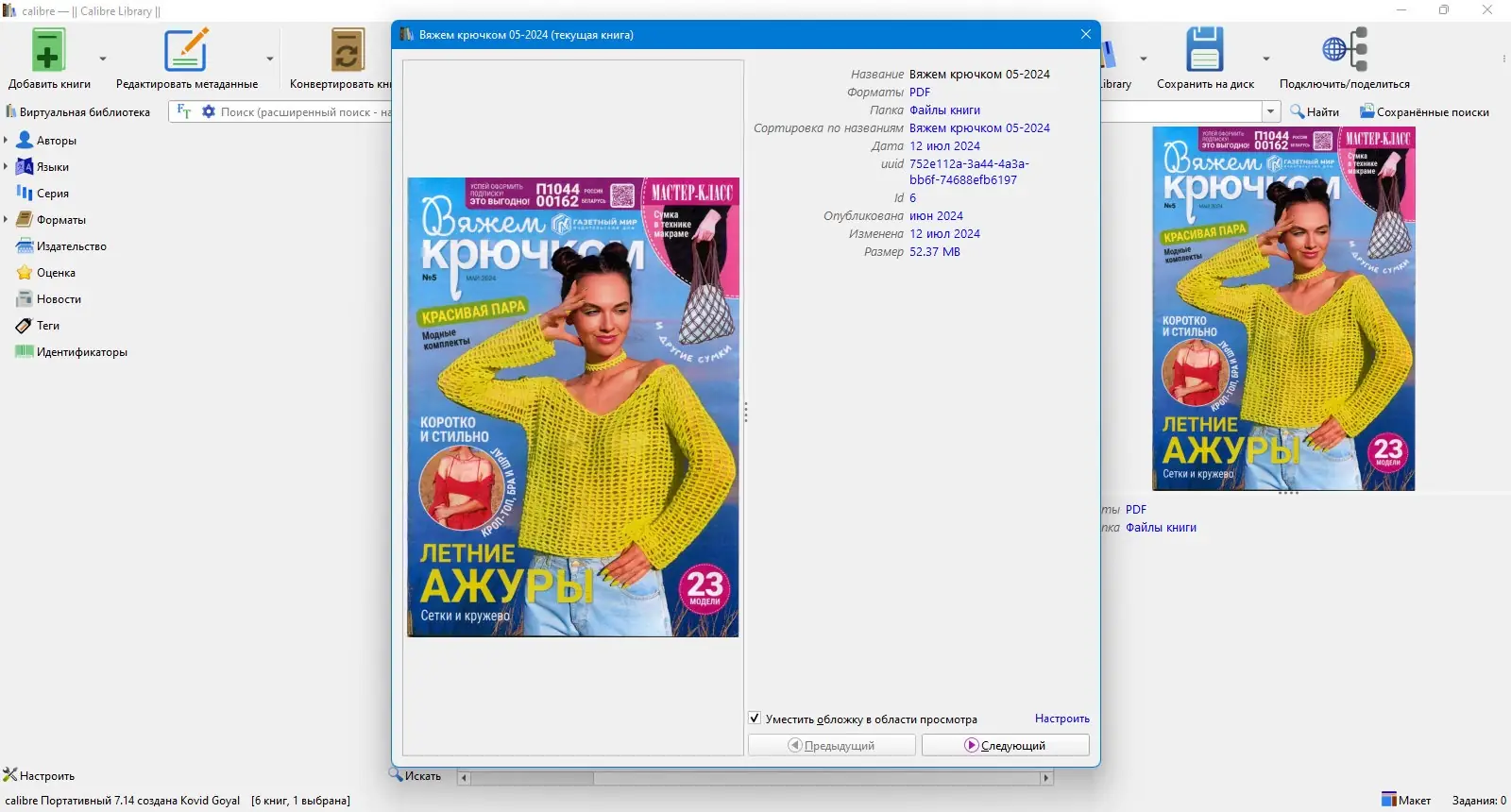Open the search history dropdown

1270,111
